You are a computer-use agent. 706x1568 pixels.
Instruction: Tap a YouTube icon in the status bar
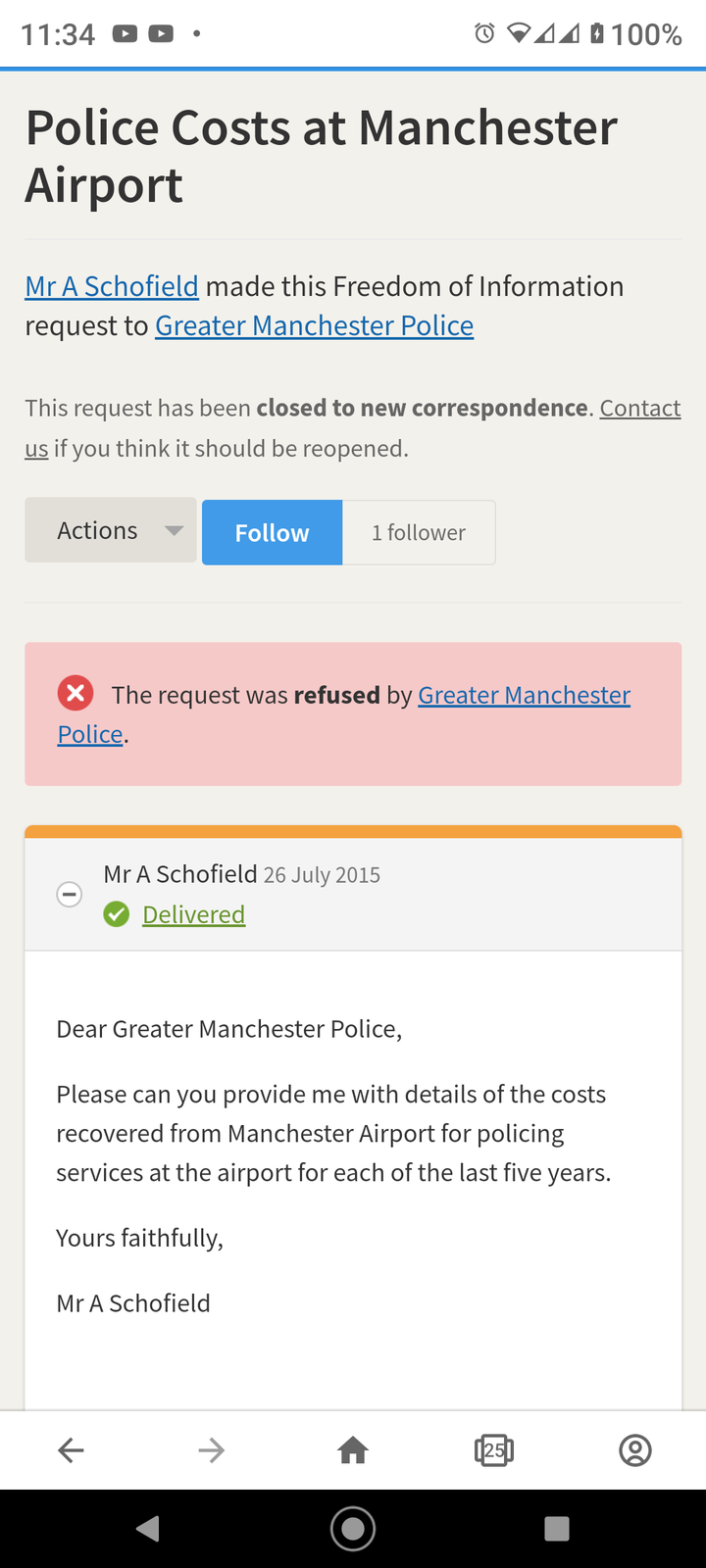point(125,32)
